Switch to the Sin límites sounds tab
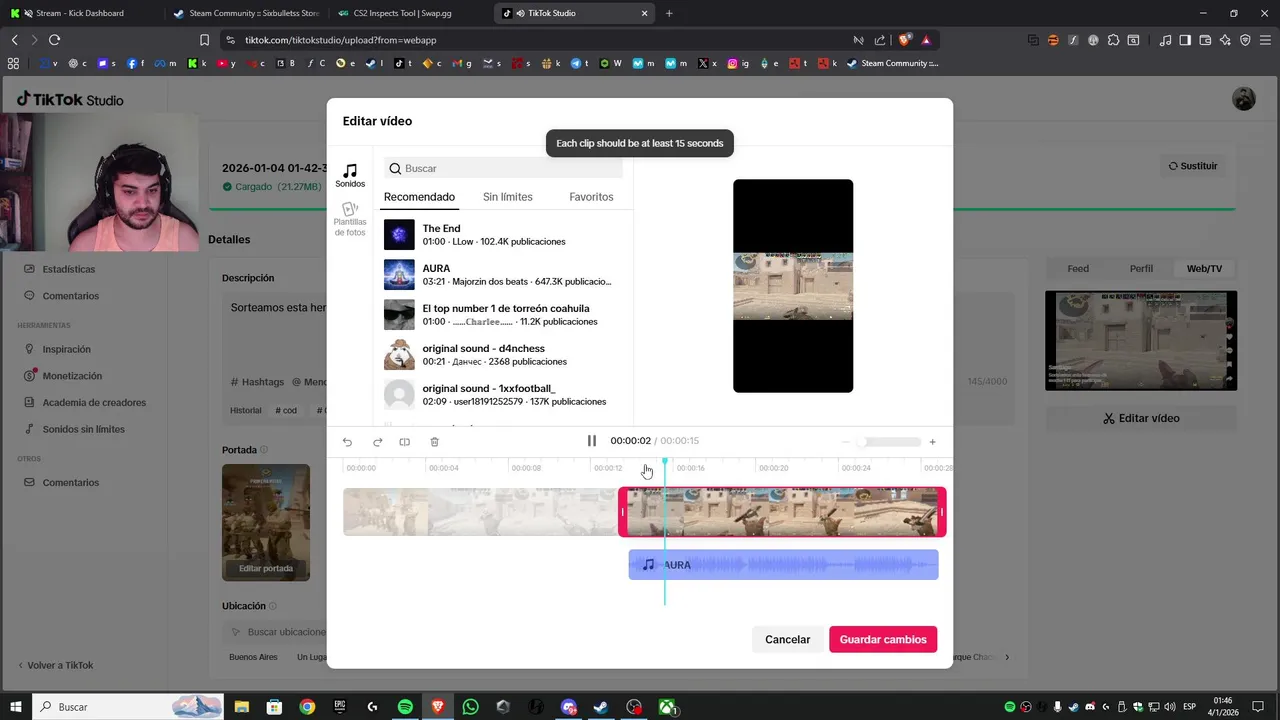This screenshot has height=720, width=1280. [x=508, y=197]
